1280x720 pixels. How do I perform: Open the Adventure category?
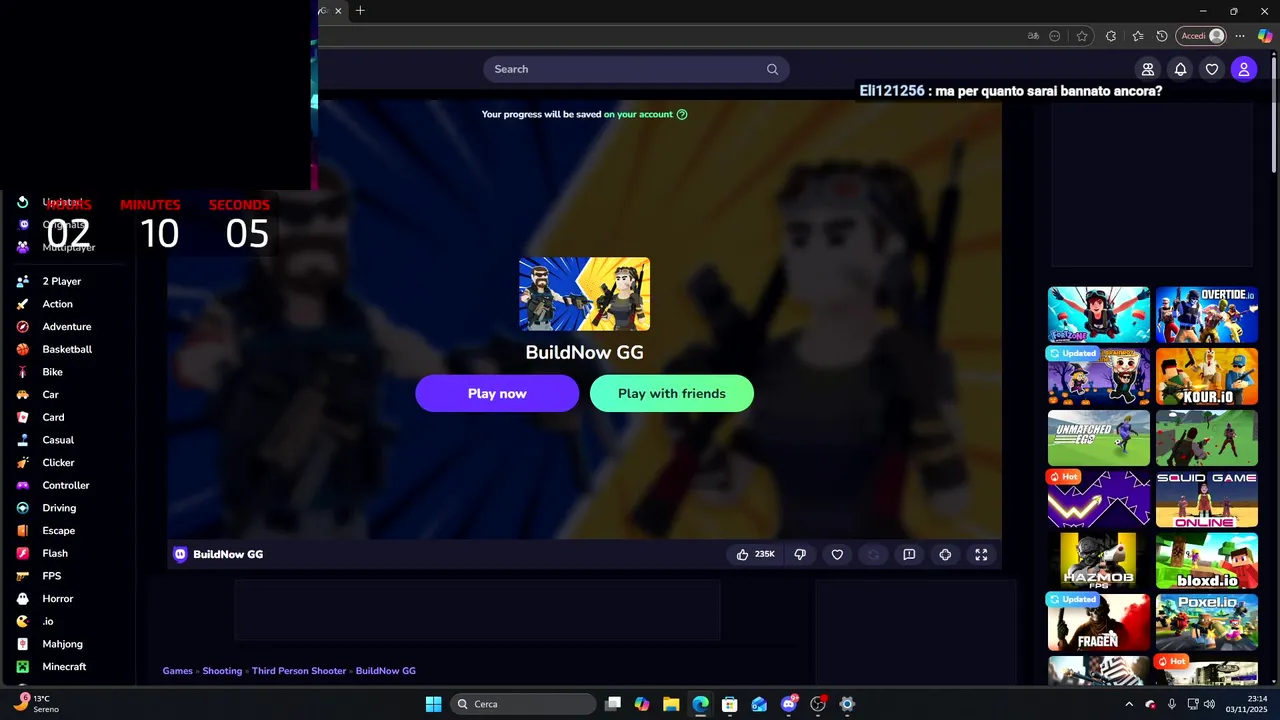[x=66, y=327]
